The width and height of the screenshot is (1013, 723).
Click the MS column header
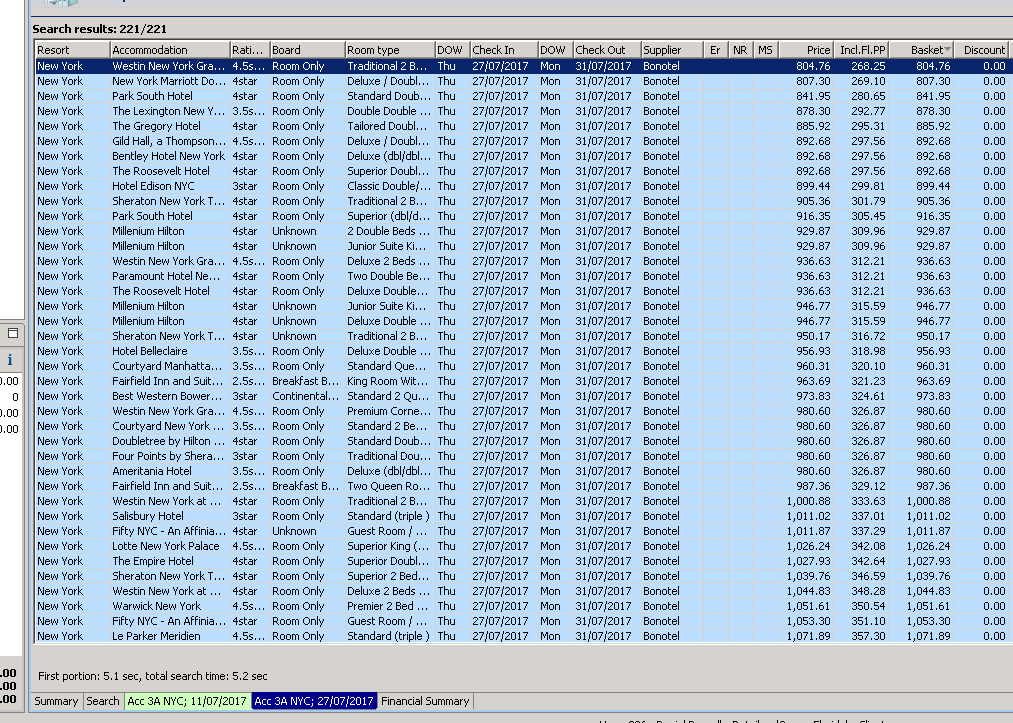click(766, 50)
